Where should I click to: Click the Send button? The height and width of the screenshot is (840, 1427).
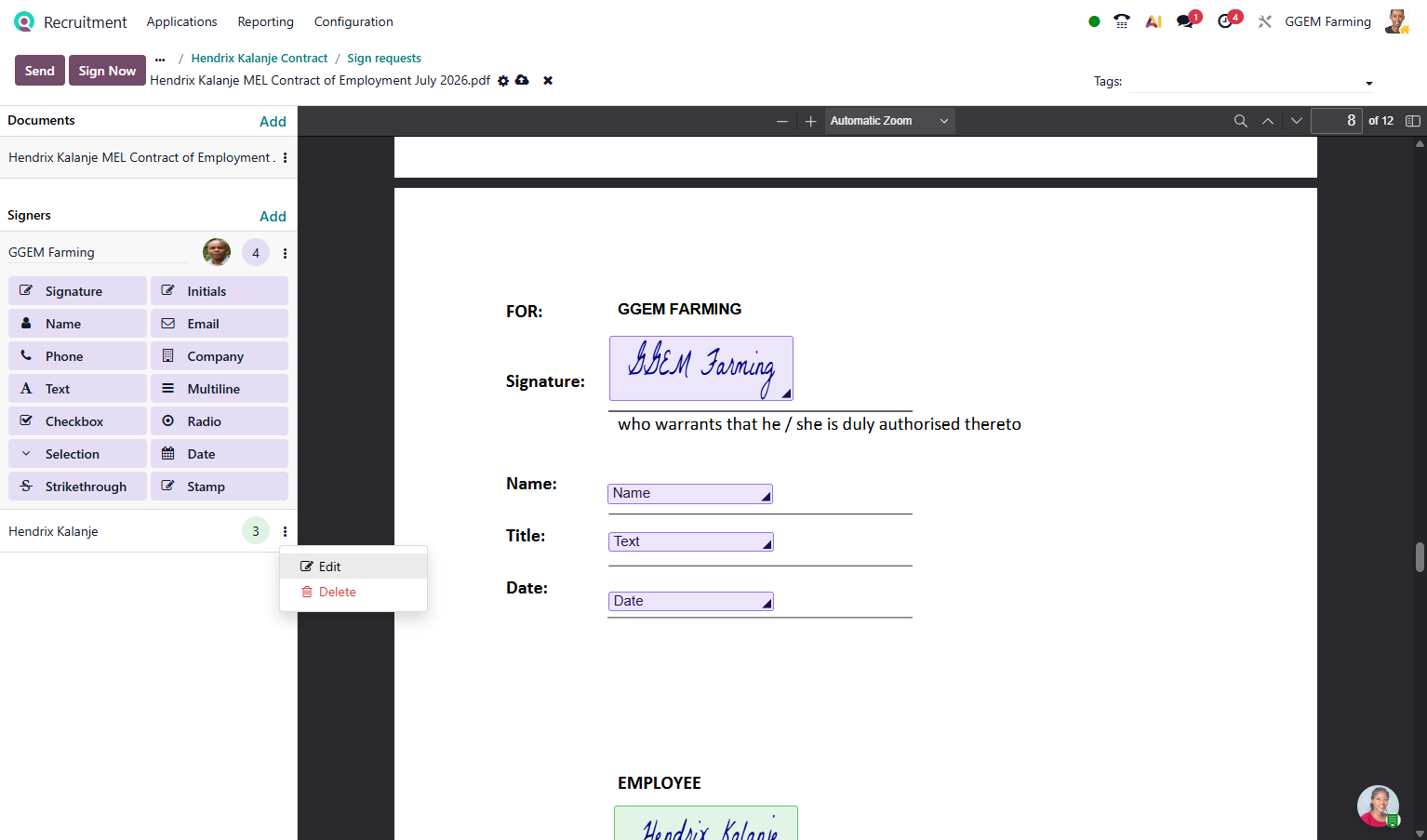pos(40,71)
